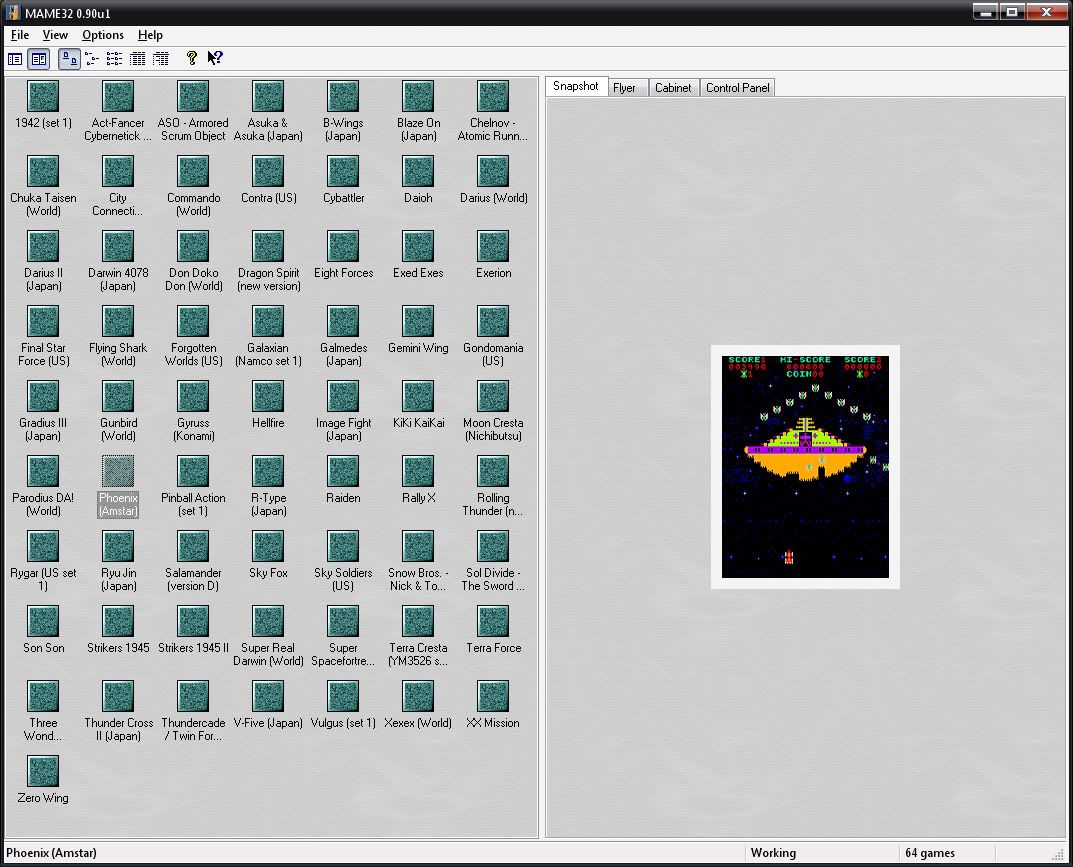Click the 'Working' status bar text
Viewport: 1073px width, 867px height.
pyautogui.click(x=773, y=853)
